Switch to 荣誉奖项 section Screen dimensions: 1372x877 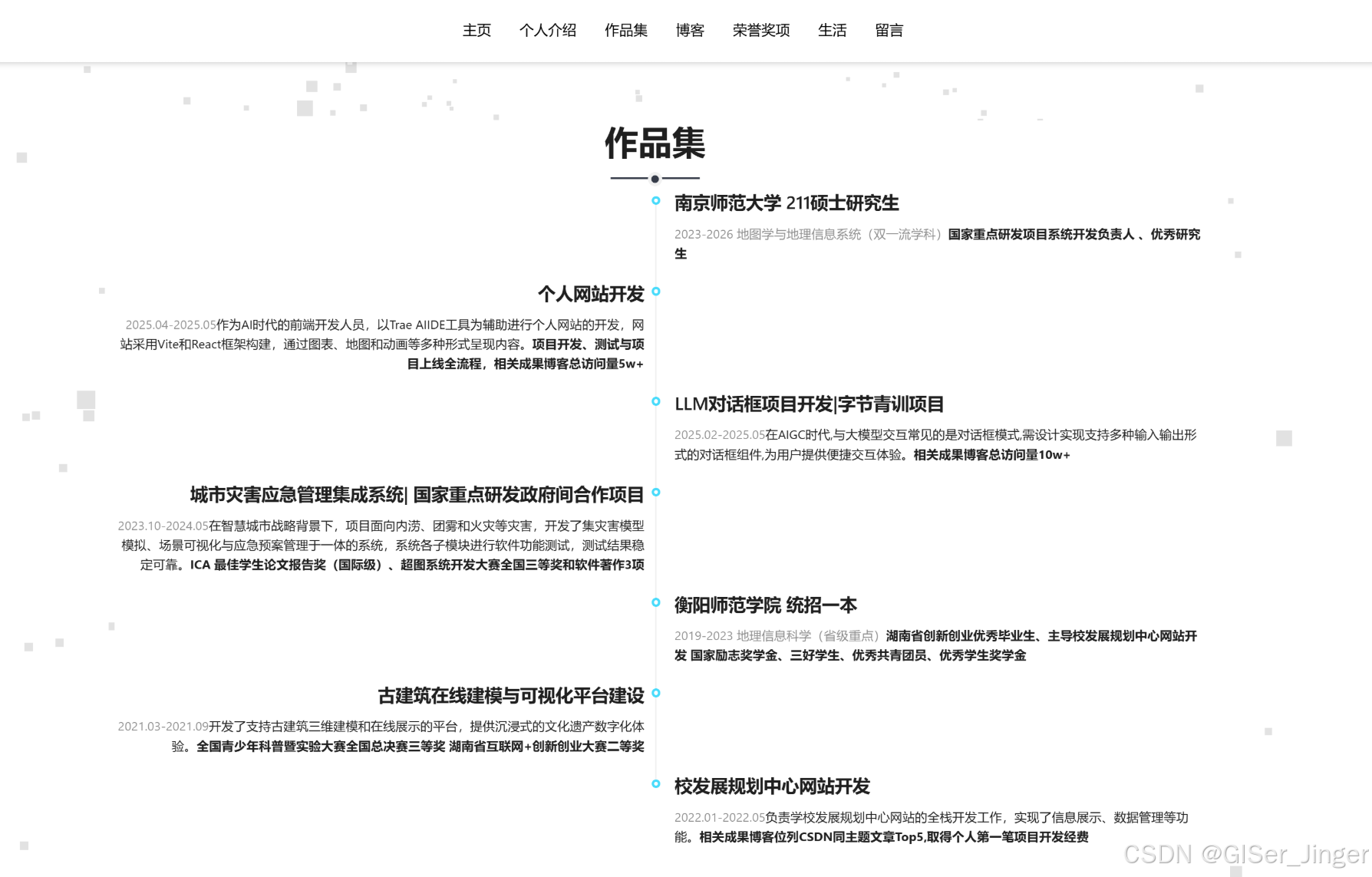pos(761,31)
